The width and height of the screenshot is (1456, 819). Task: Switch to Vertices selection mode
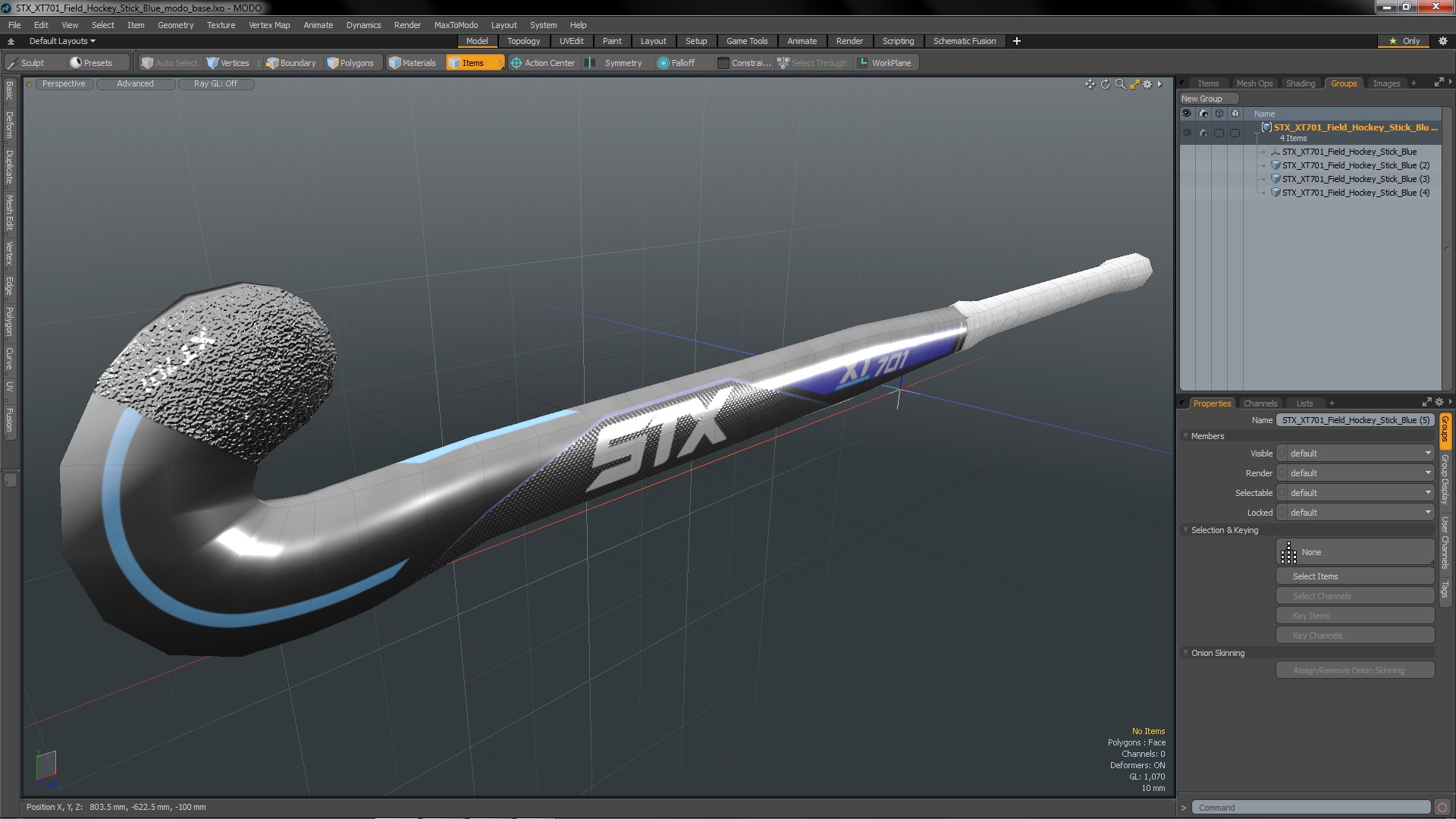point(228,63)
